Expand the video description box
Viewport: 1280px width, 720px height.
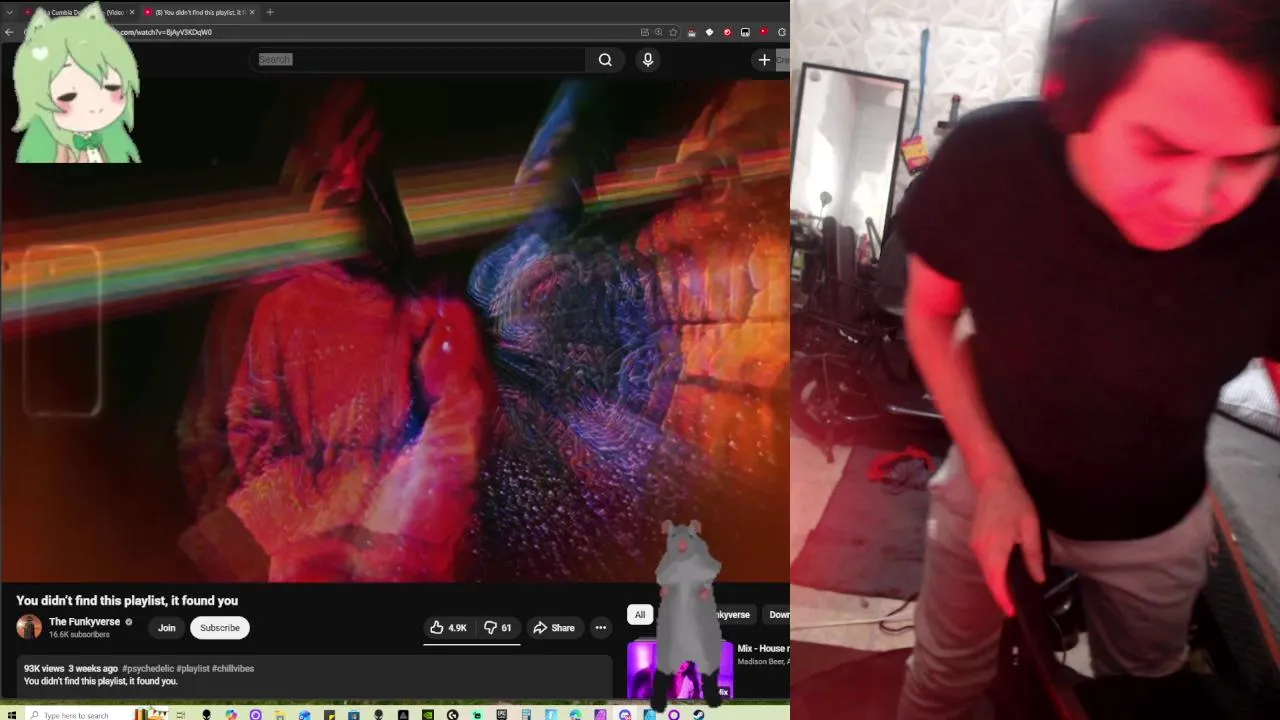[x=314, y=675]
